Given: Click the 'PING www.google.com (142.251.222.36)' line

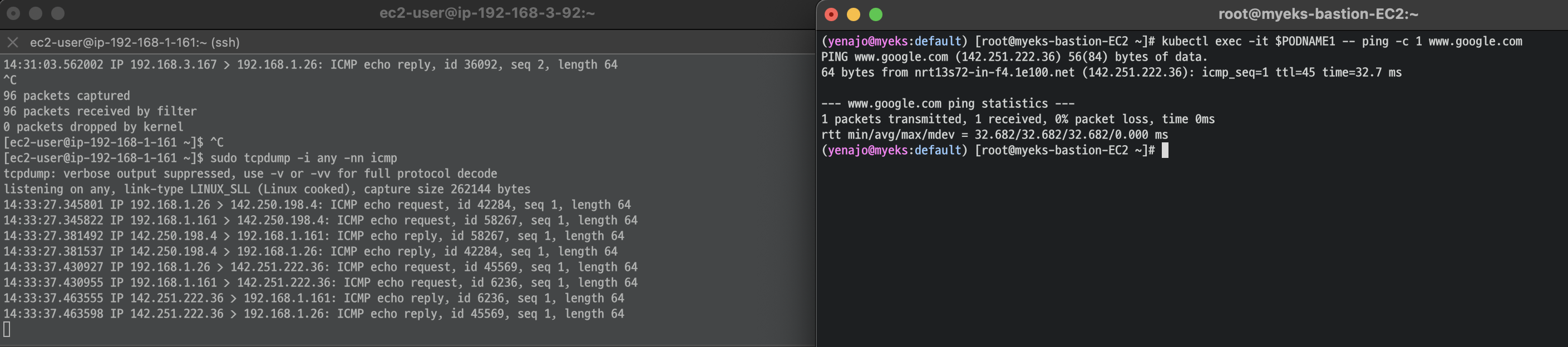Looking at the screenshot, I should [1014, 57].
